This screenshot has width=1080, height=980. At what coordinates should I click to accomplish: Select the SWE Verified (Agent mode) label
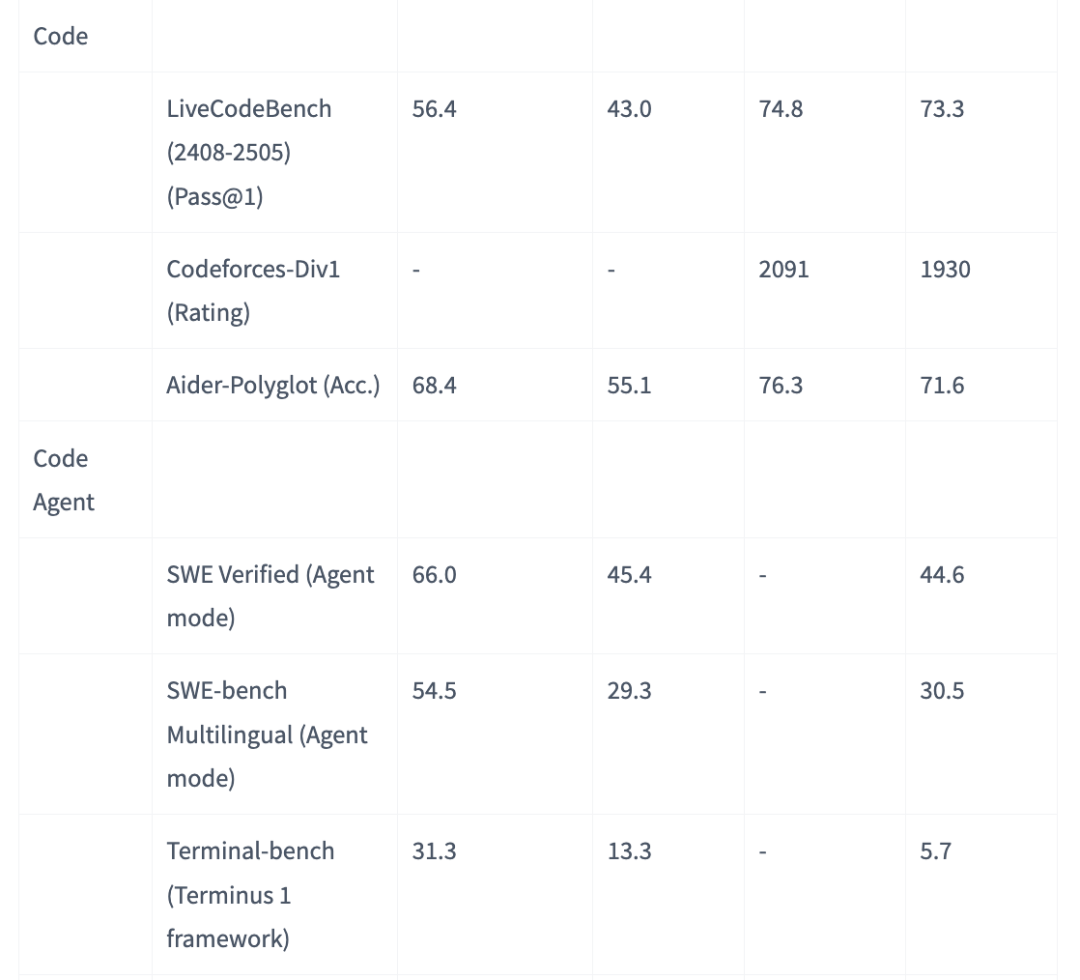270,596
